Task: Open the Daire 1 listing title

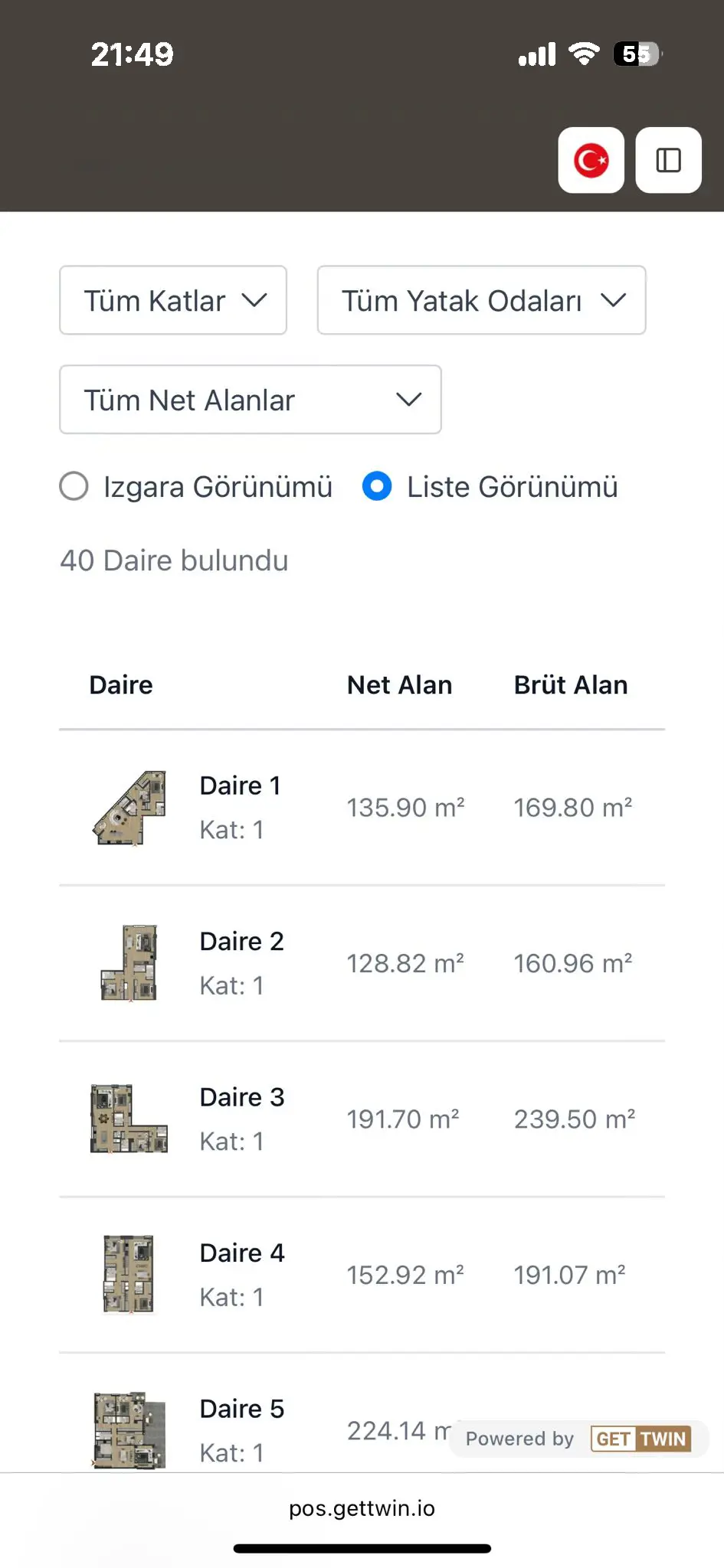Action: [x=240, y=786]
